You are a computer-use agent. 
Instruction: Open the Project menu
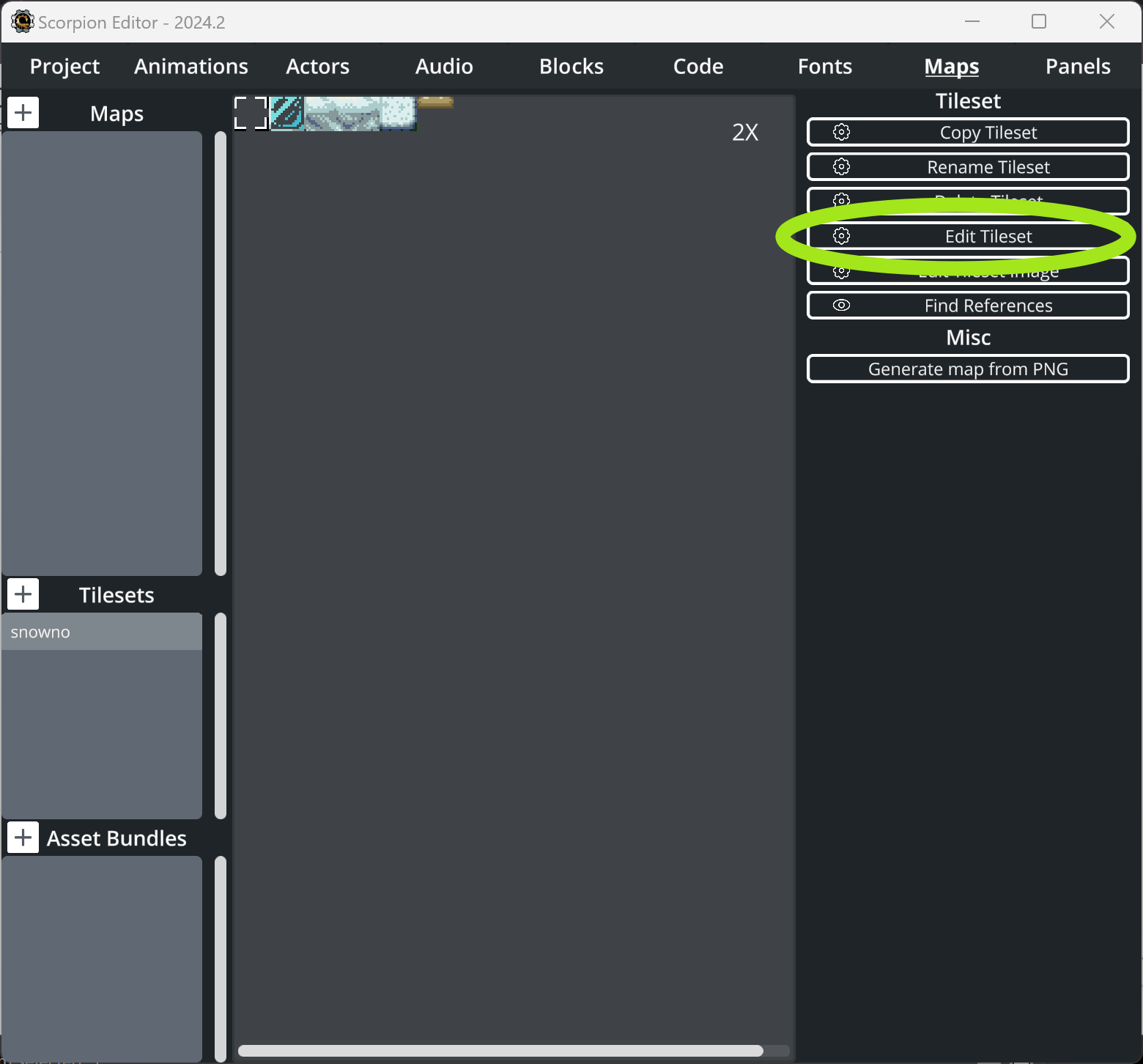click(64, 66)
